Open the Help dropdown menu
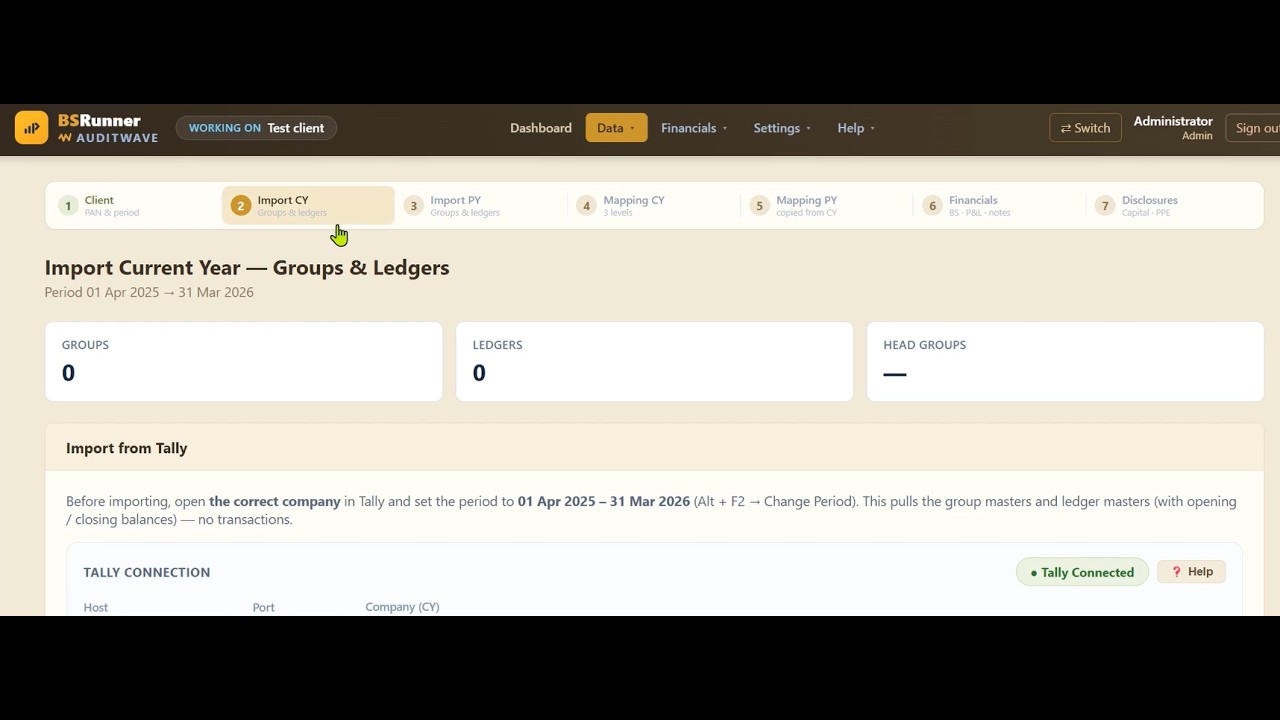Viewport: 1280px width, 720px height. tap(856, 128)
